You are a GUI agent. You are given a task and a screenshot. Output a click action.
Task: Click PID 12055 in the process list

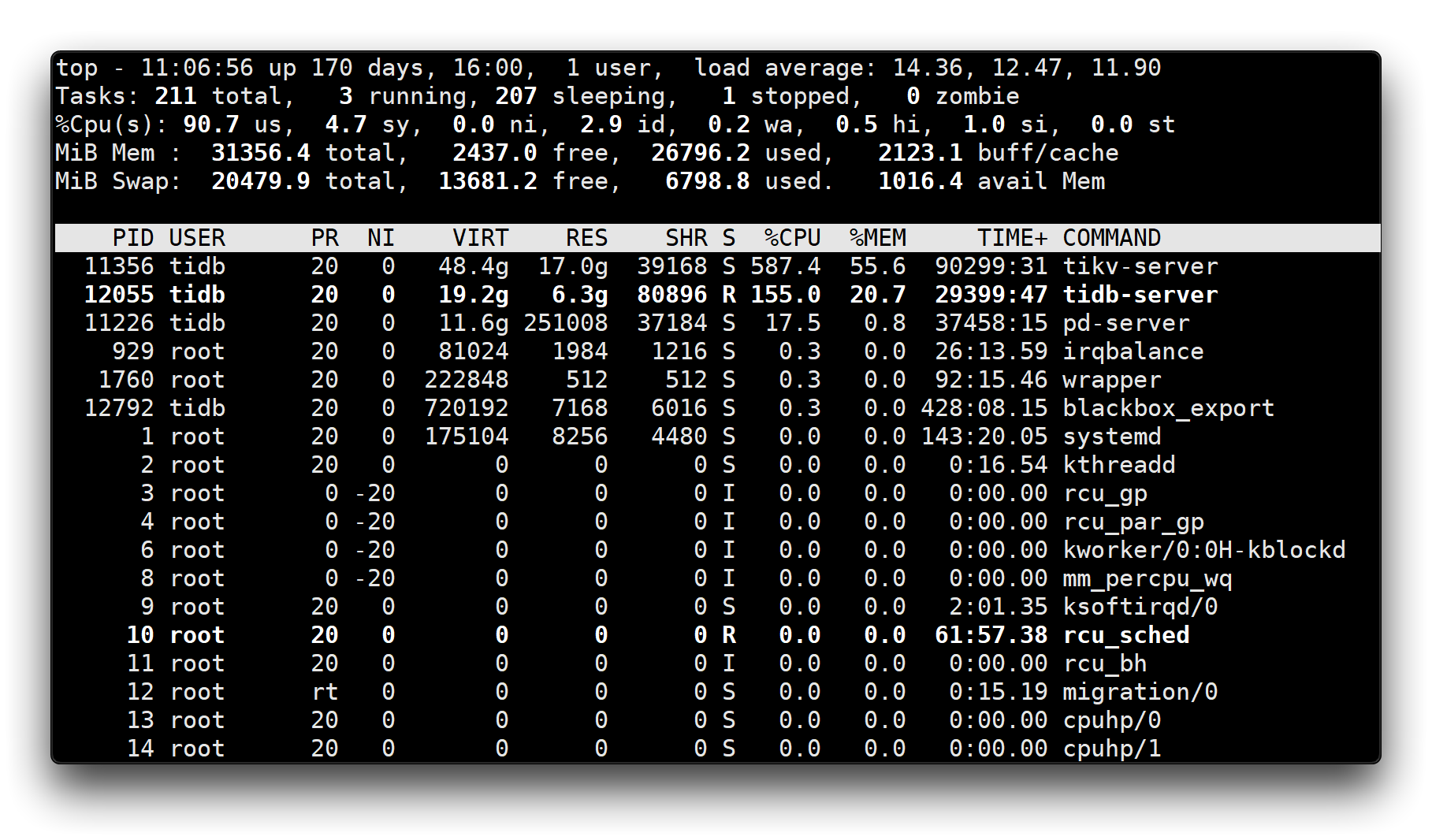119,295
